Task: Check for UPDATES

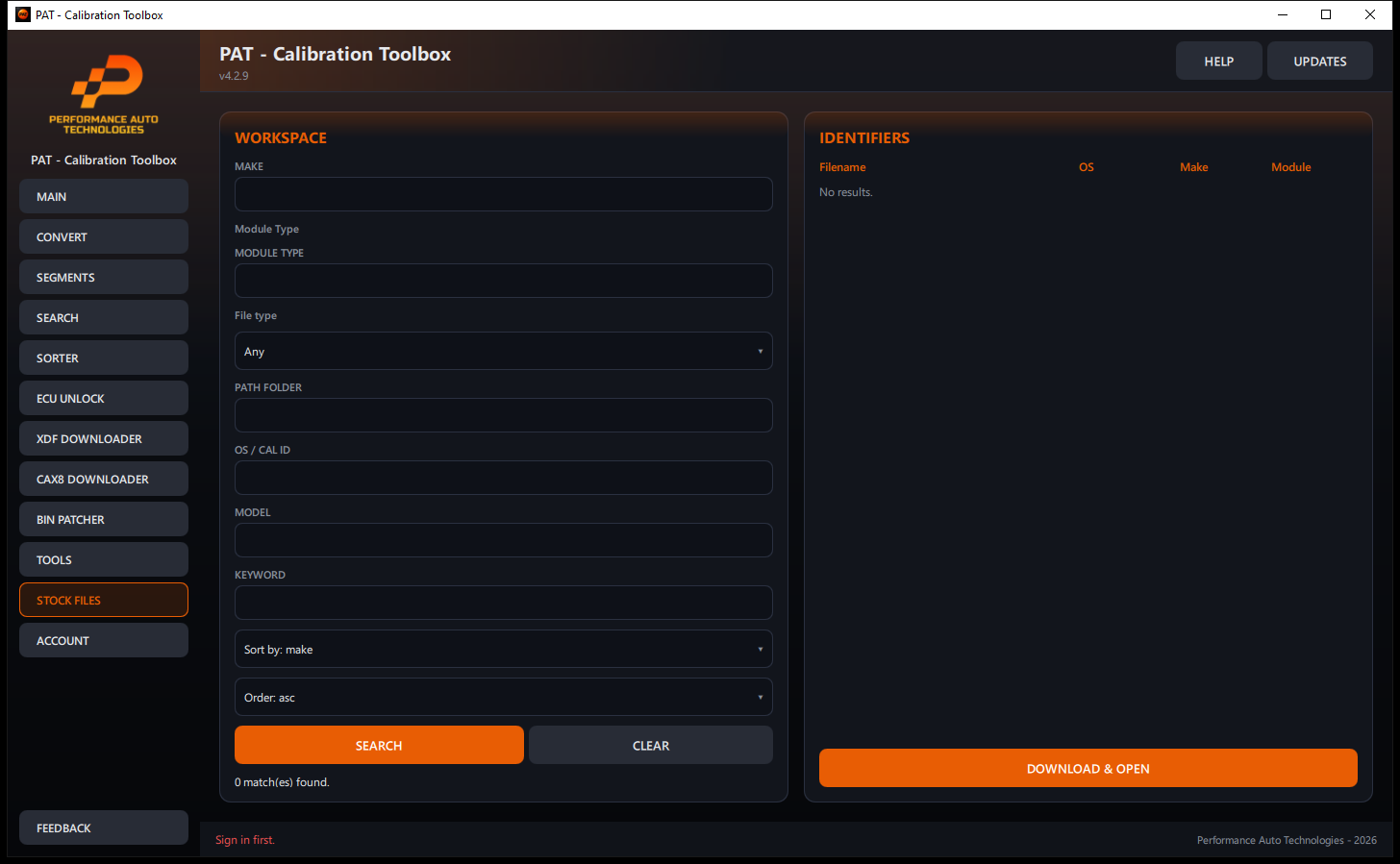Action: pyautogui.click(x=1320, y=61)
